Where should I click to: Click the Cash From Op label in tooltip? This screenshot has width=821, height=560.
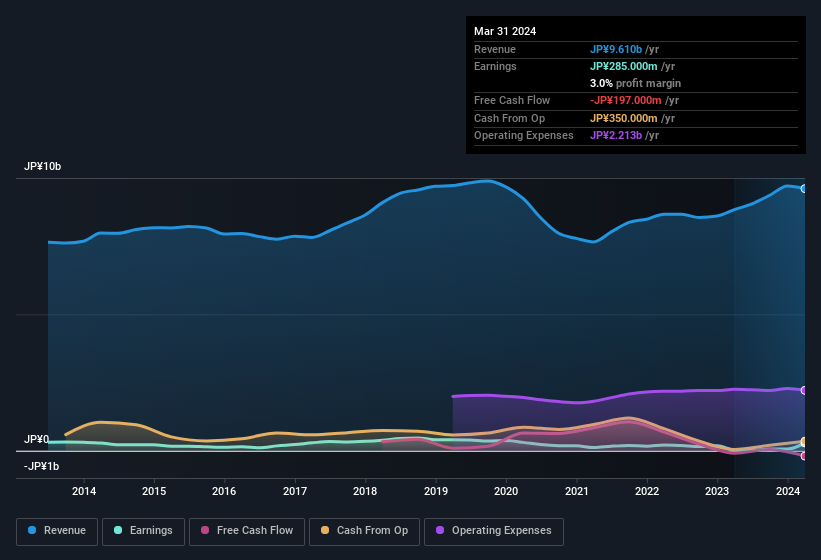coord(509,118)
